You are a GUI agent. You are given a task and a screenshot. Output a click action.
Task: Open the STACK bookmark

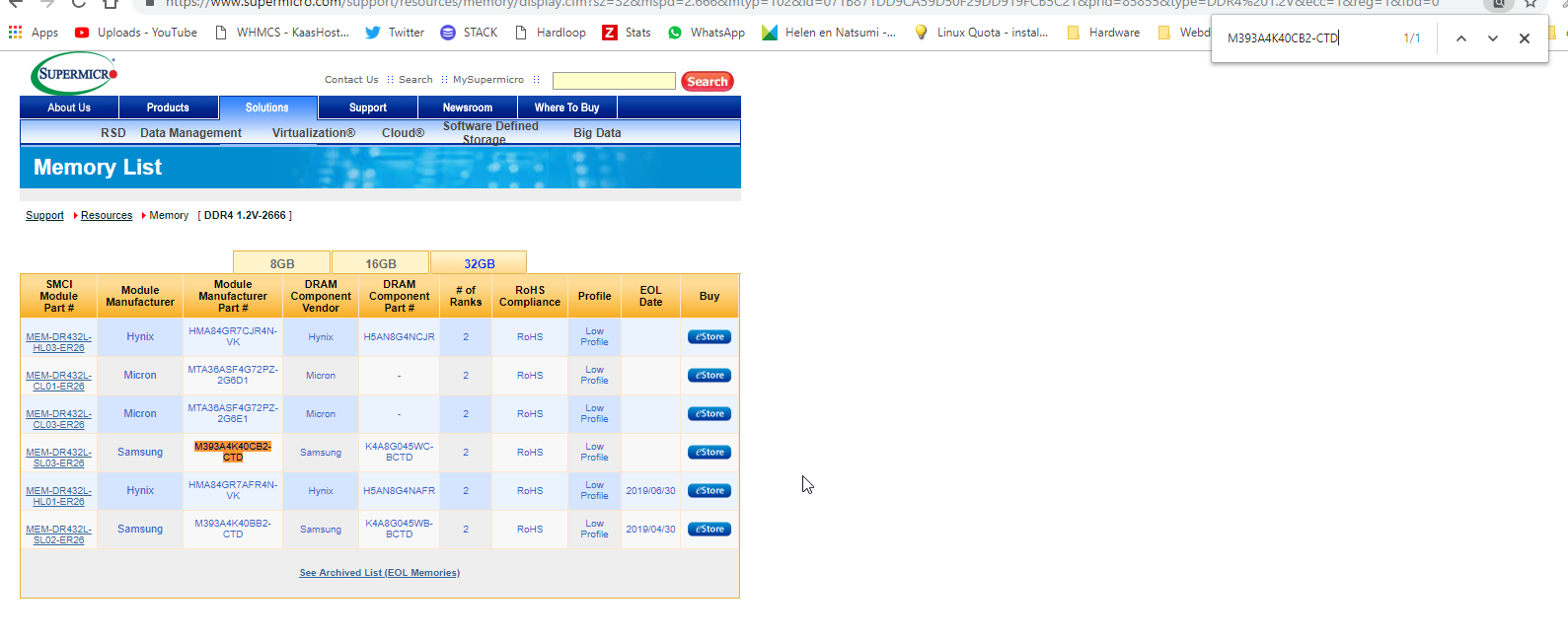[469, 33]
